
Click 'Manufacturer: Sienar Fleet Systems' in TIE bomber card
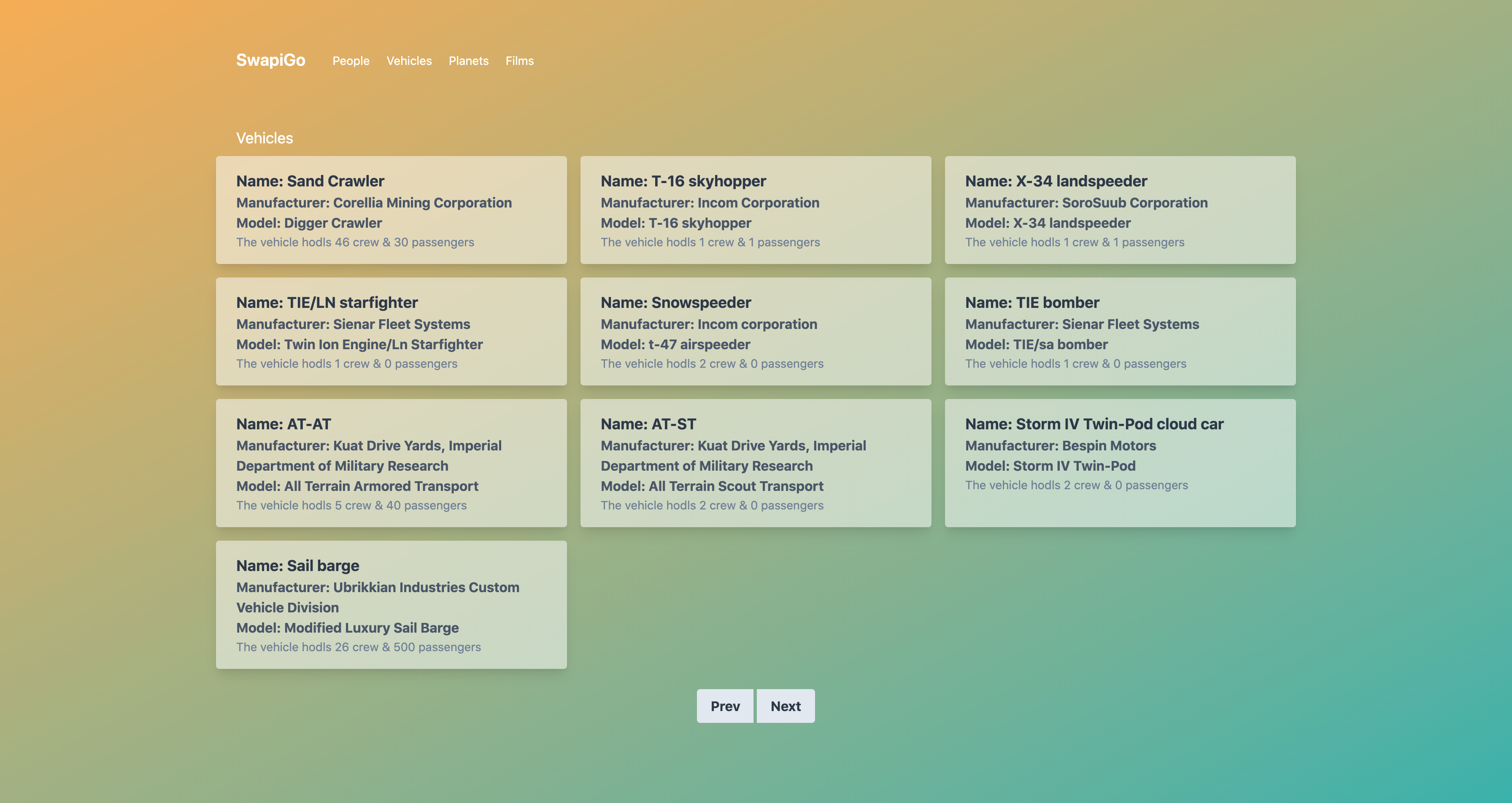(x=1082, y=324)
